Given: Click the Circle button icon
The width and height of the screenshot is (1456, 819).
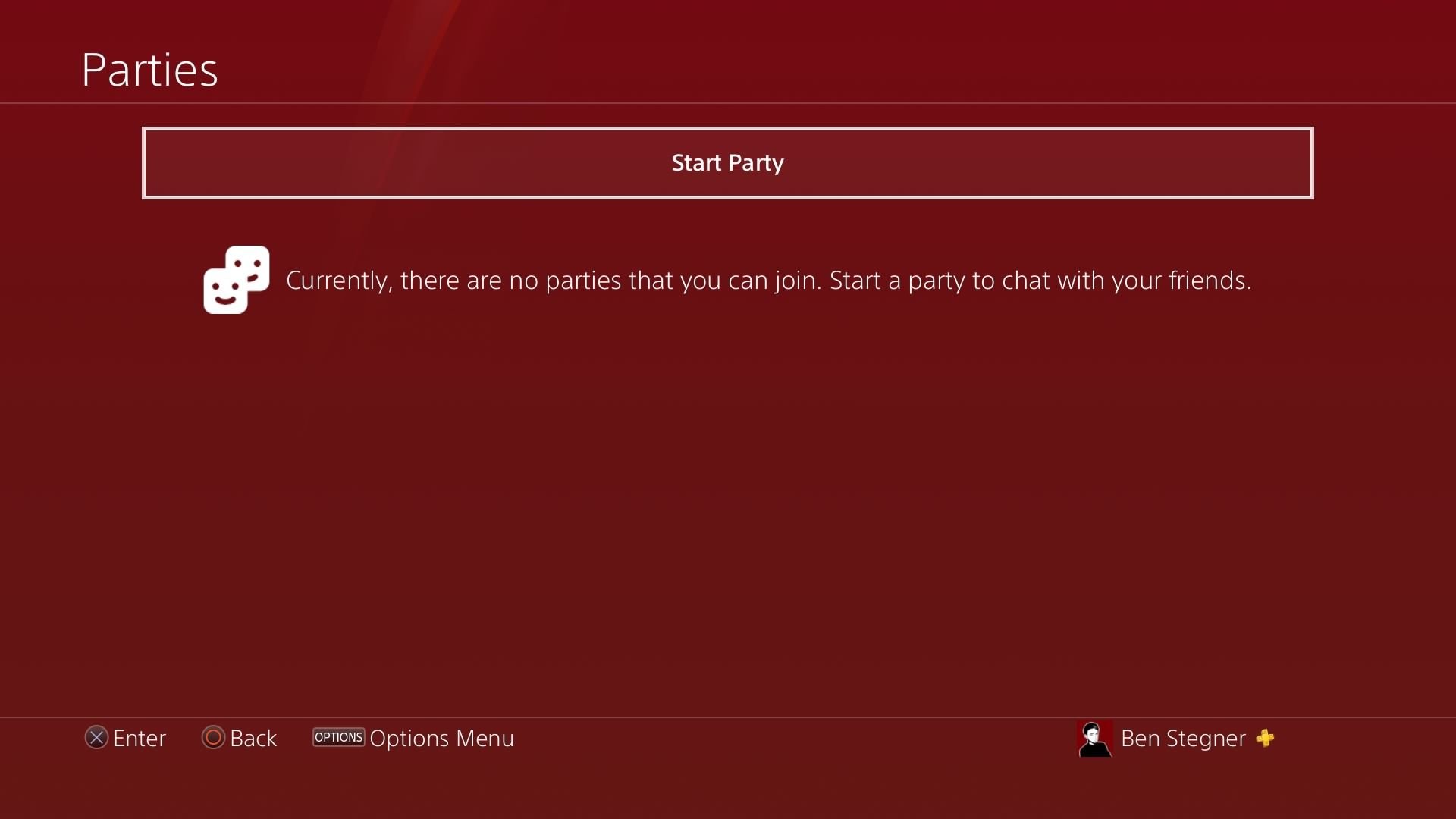Looking at the screenshot, I should tap(213, 738).
